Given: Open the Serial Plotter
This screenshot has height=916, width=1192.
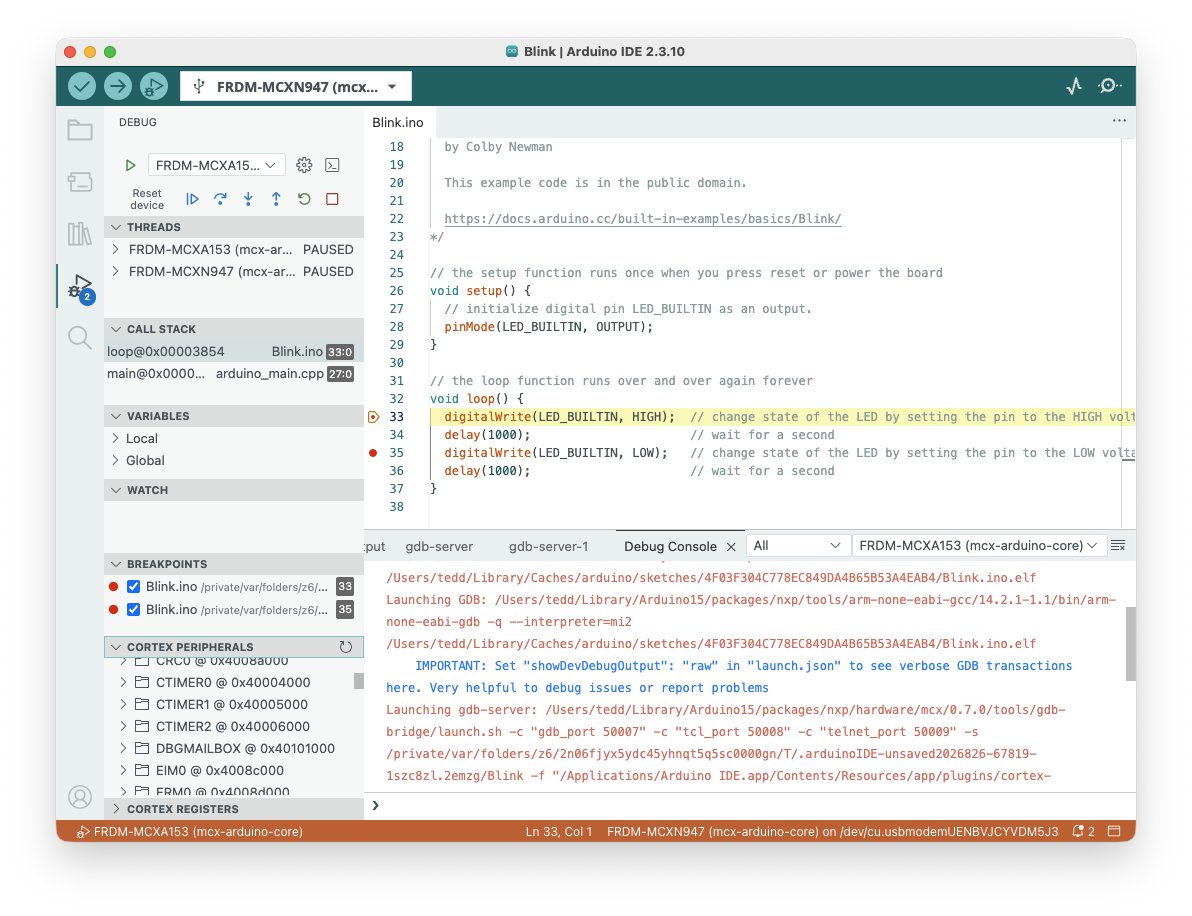Looking at the screenshot, I should (1073, 86).
